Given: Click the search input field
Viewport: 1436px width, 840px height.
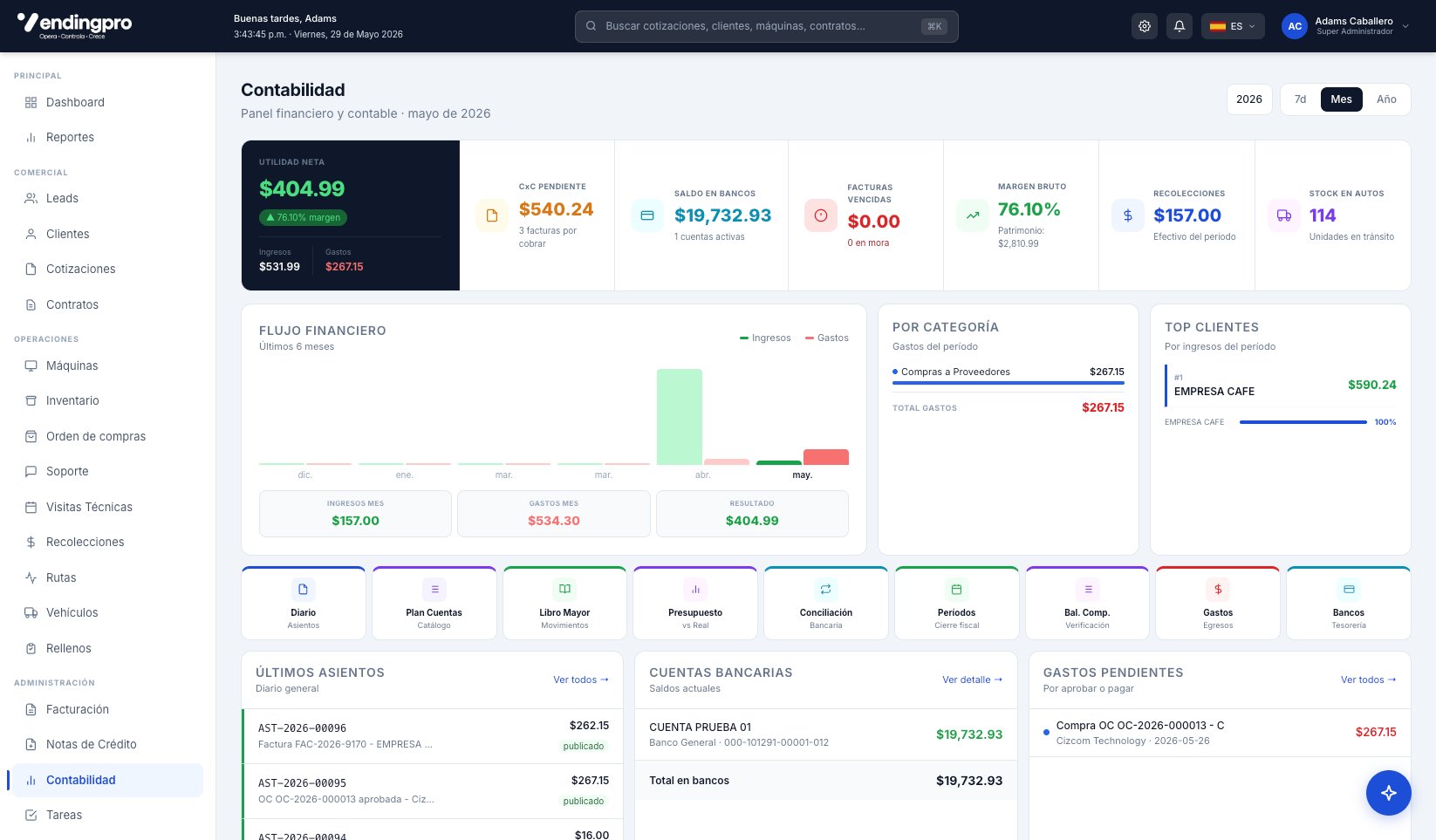Looking at the screenshot, I should [x=767, y=26].
